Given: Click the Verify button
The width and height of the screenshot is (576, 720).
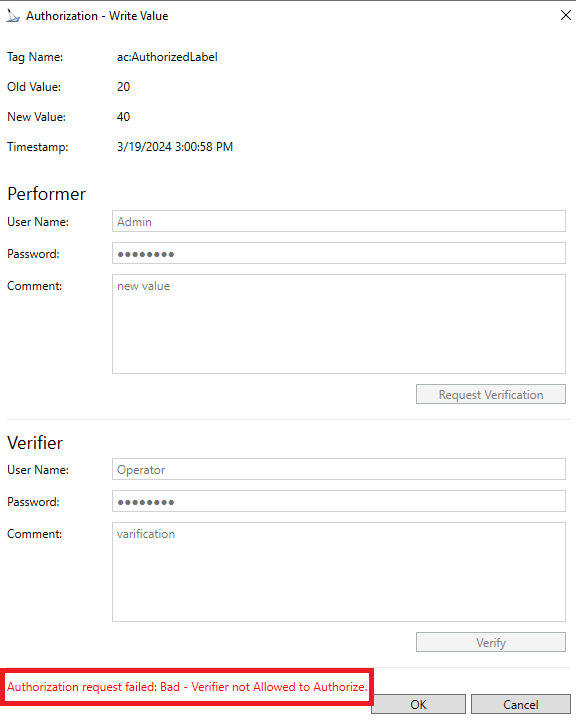Looking at the screenshot, I should [491, 642].
